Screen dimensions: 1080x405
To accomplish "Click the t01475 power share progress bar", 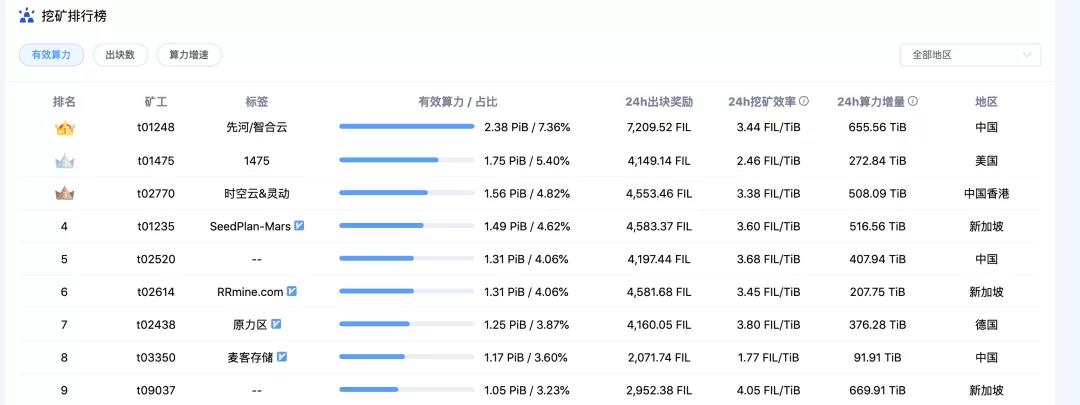I will [406, 160].
